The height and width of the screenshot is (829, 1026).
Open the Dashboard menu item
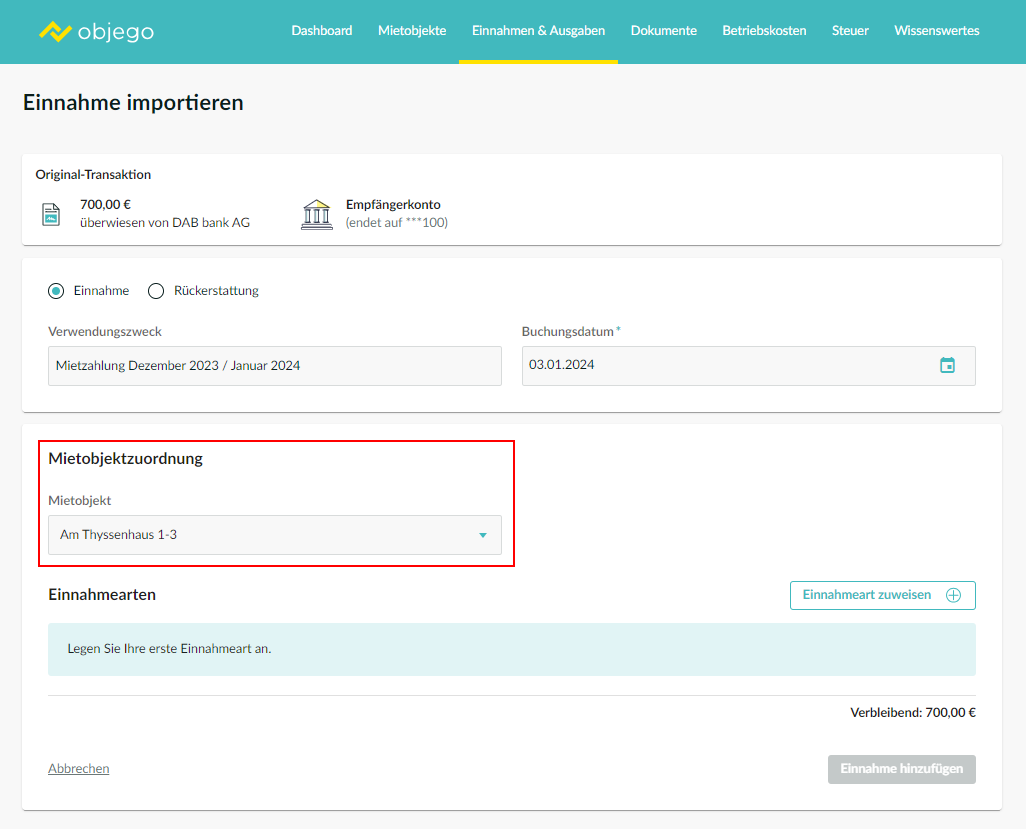click(322, 31)
